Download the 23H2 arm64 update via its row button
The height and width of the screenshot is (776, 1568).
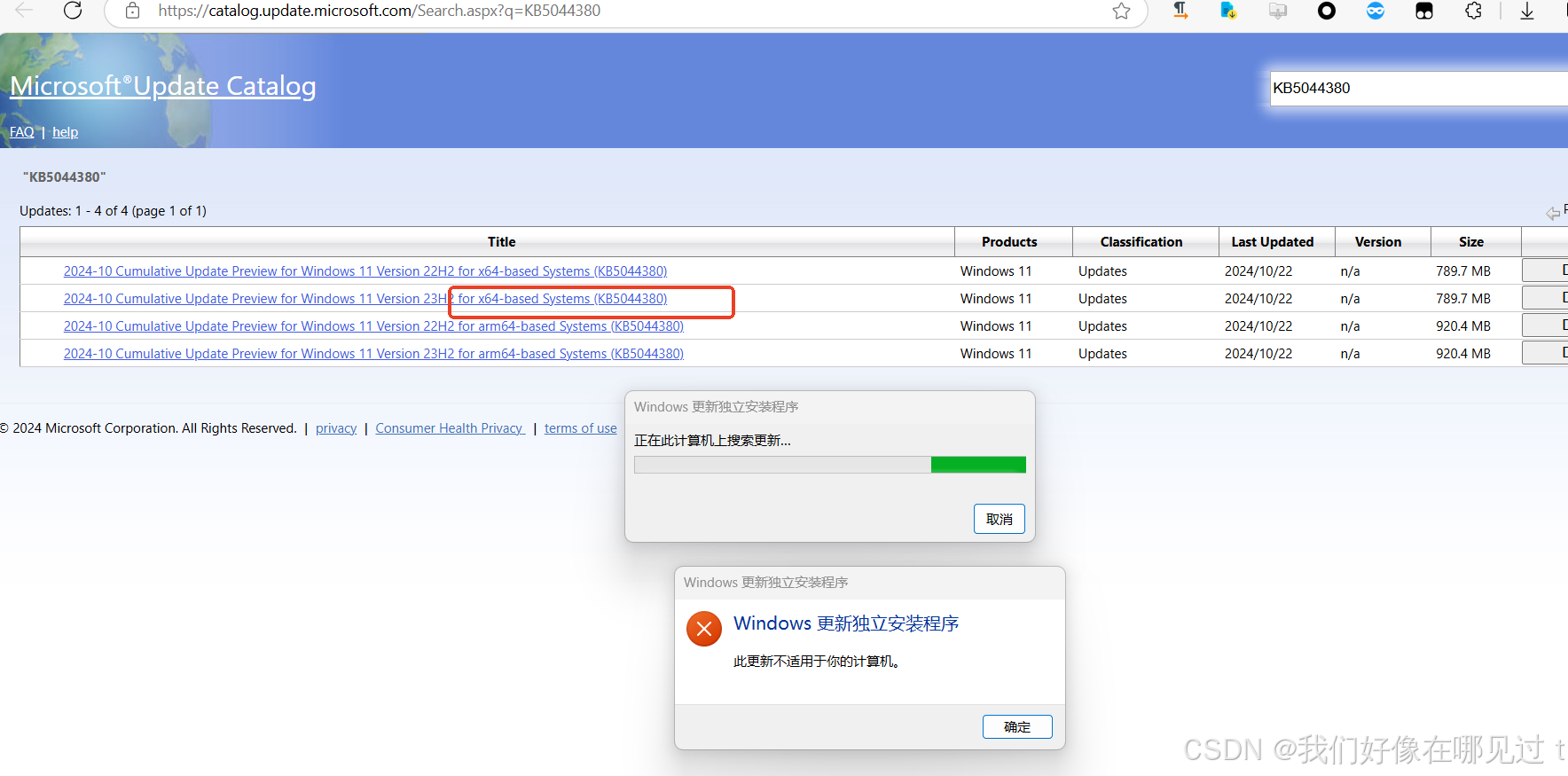[x=1546, y=353]
